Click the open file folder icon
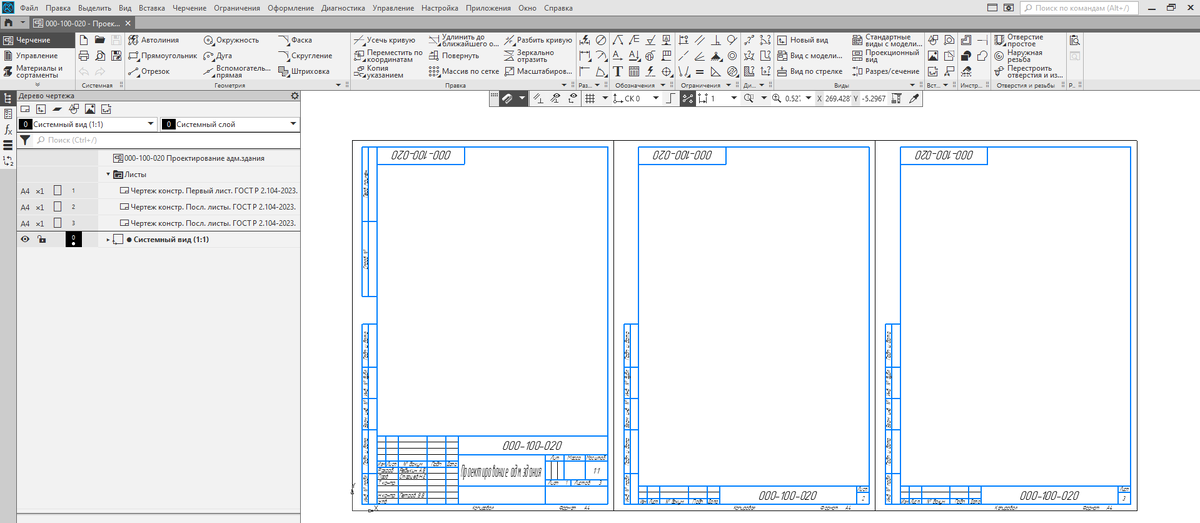The width and height of the screenshot is (1200, 523). 100,40
